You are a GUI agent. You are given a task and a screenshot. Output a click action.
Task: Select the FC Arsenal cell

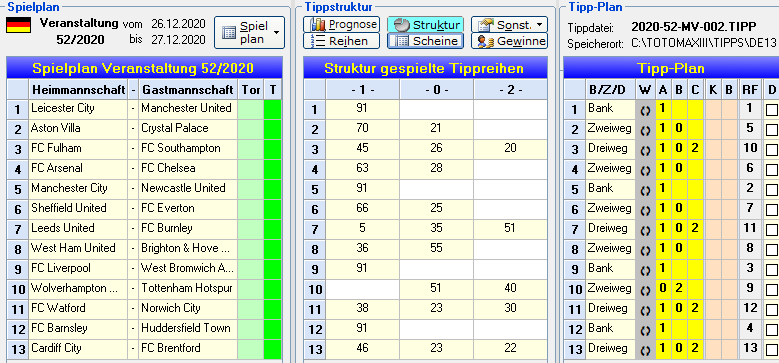[x=78, y=168]
